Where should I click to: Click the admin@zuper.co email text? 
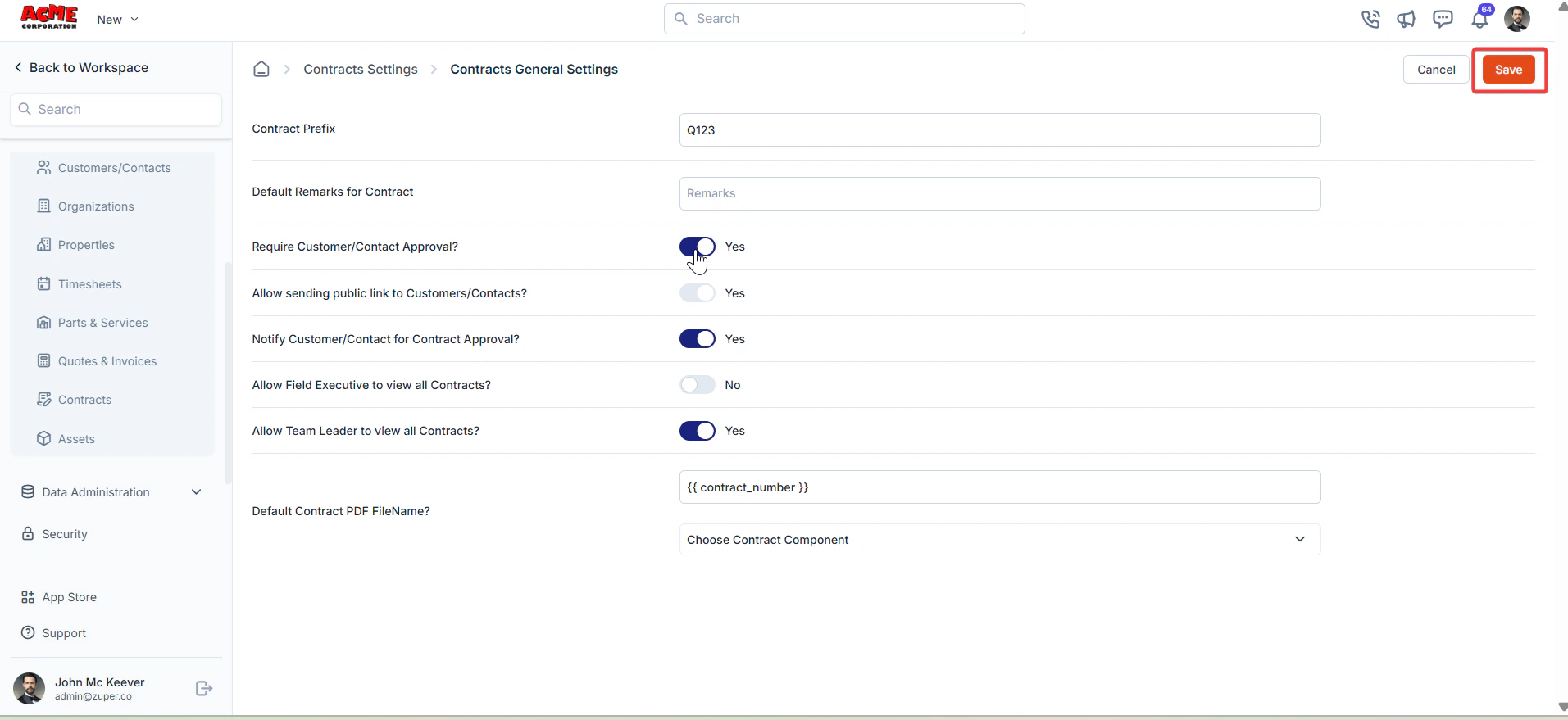[x=93, y=696]
